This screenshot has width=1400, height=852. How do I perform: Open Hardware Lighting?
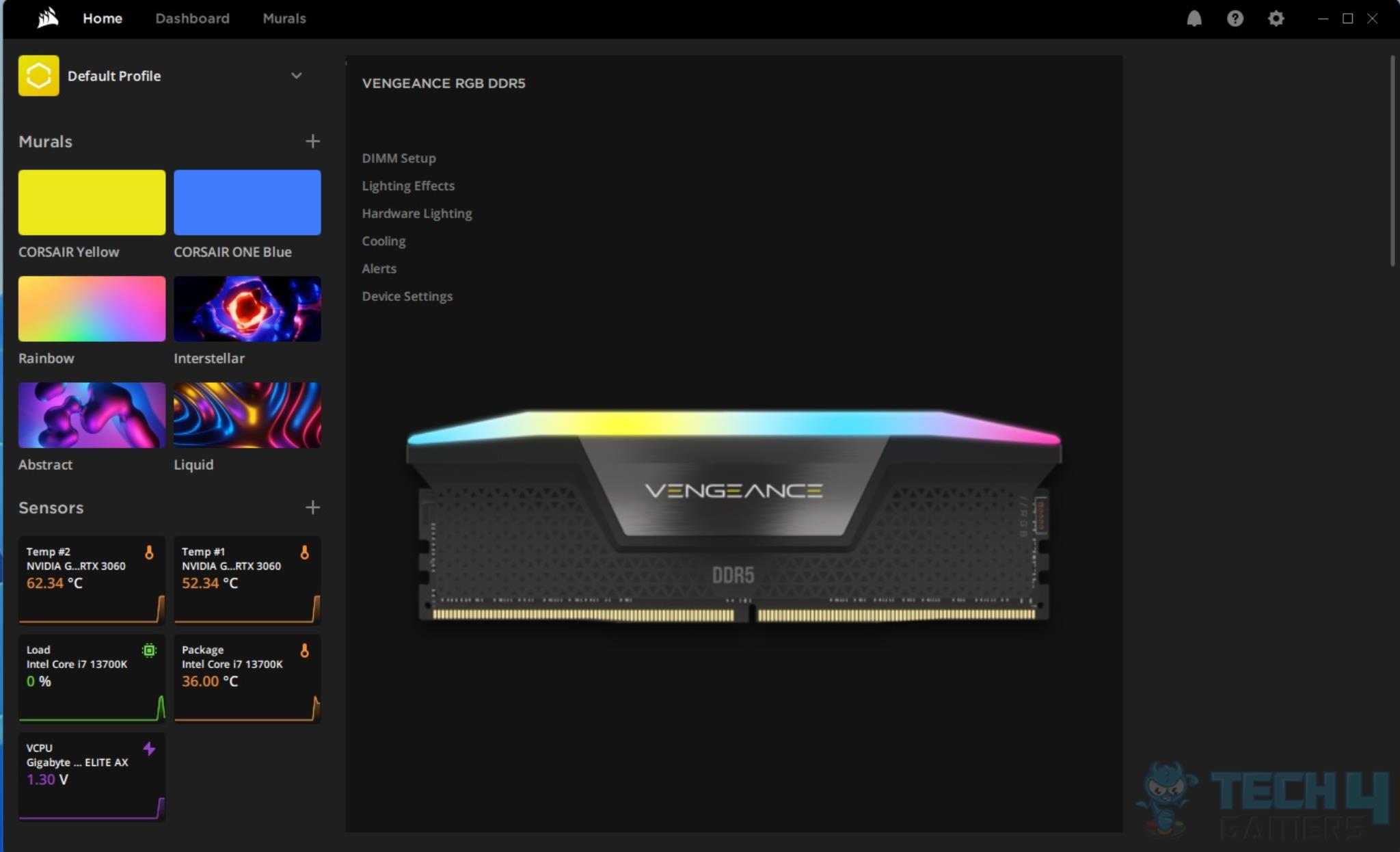(x=417, y=213)
